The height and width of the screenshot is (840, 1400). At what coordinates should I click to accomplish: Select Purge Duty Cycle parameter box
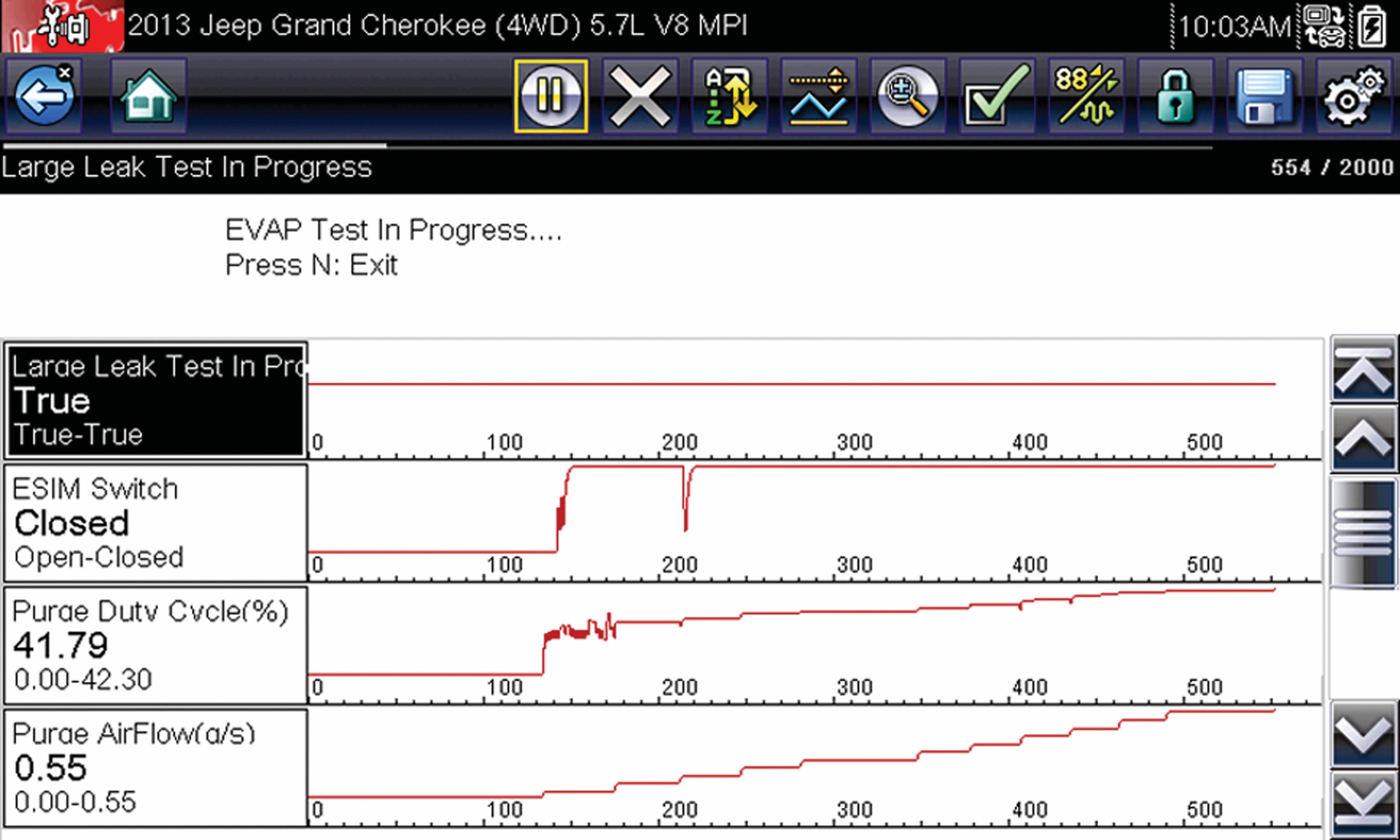[156, 645]
